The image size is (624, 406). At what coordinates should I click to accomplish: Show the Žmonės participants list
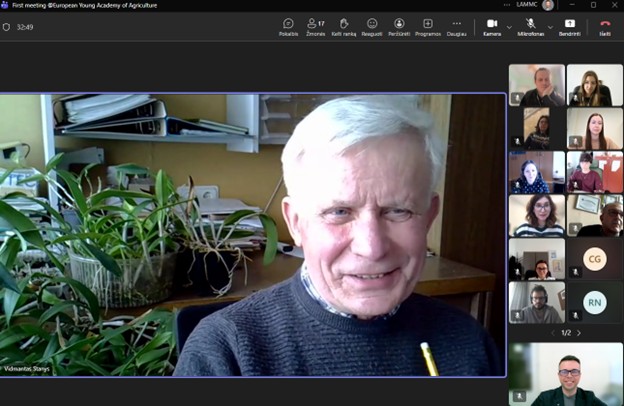tap(315, 26)
